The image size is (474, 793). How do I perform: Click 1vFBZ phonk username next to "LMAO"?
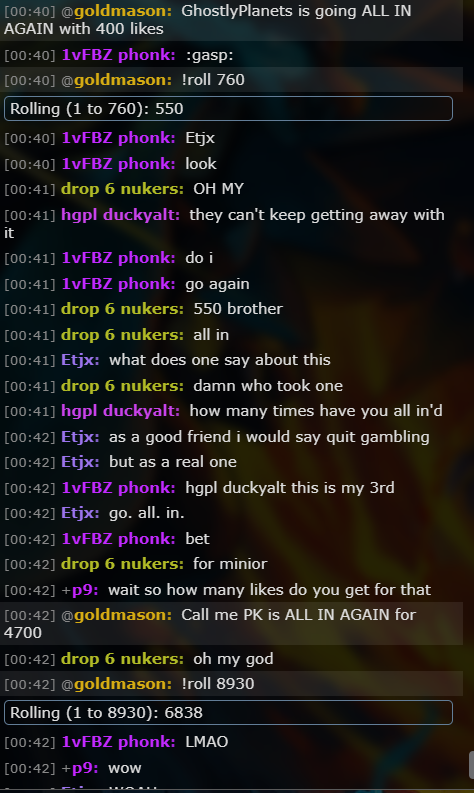[118, 742]
